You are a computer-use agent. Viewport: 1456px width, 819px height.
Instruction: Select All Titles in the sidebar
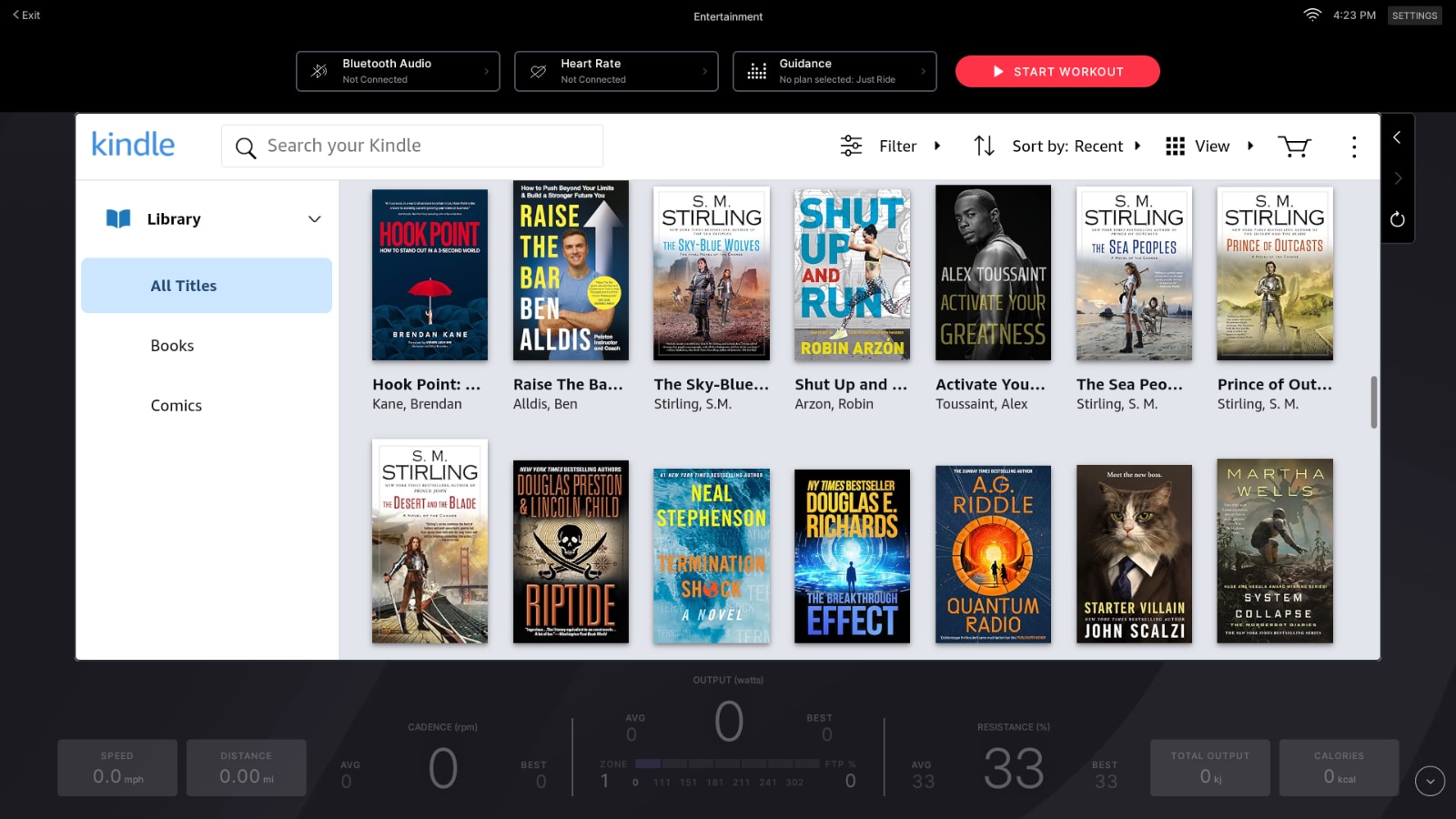pos(207,285)
